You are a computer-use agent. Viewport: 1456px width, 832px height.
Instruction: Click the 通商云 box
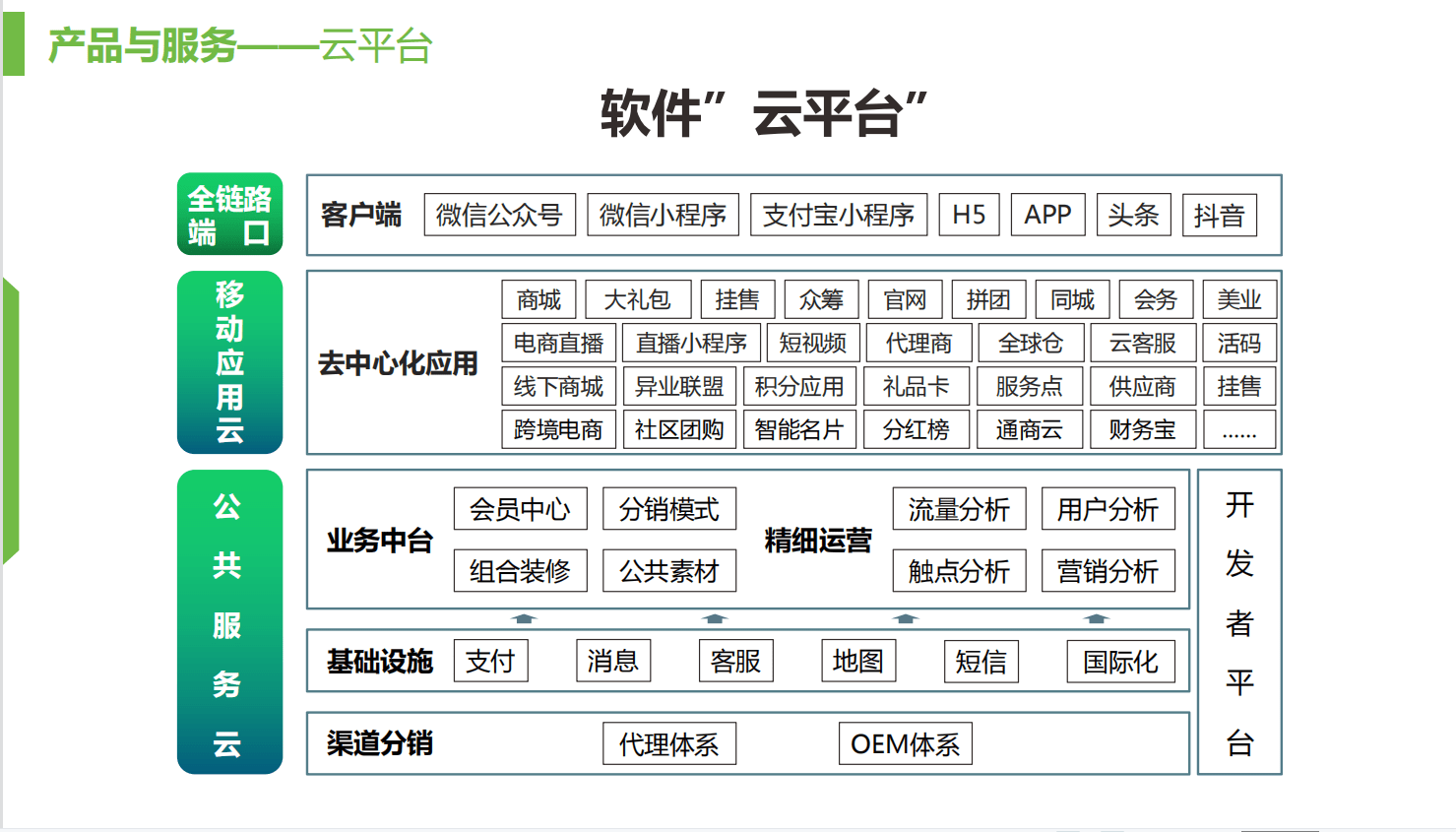coord(1030,429)
